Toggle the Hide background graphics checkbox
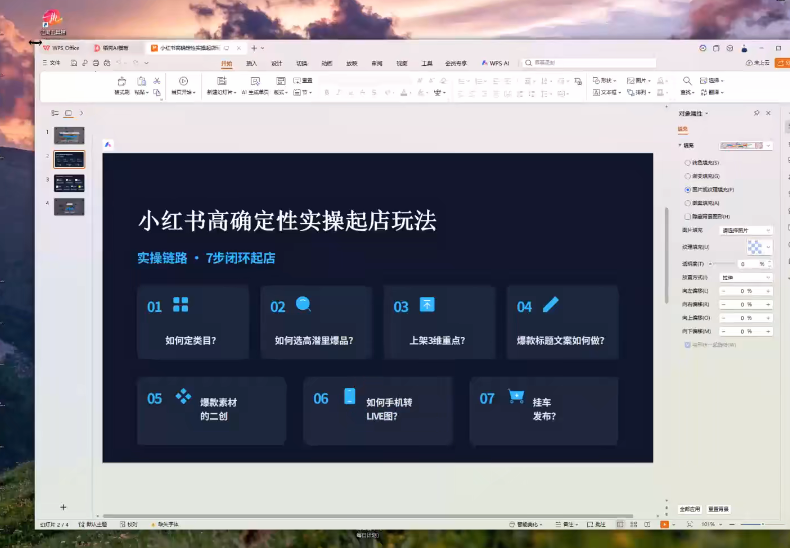Screen dimensions: 790x548 click(x=688, y=217)
